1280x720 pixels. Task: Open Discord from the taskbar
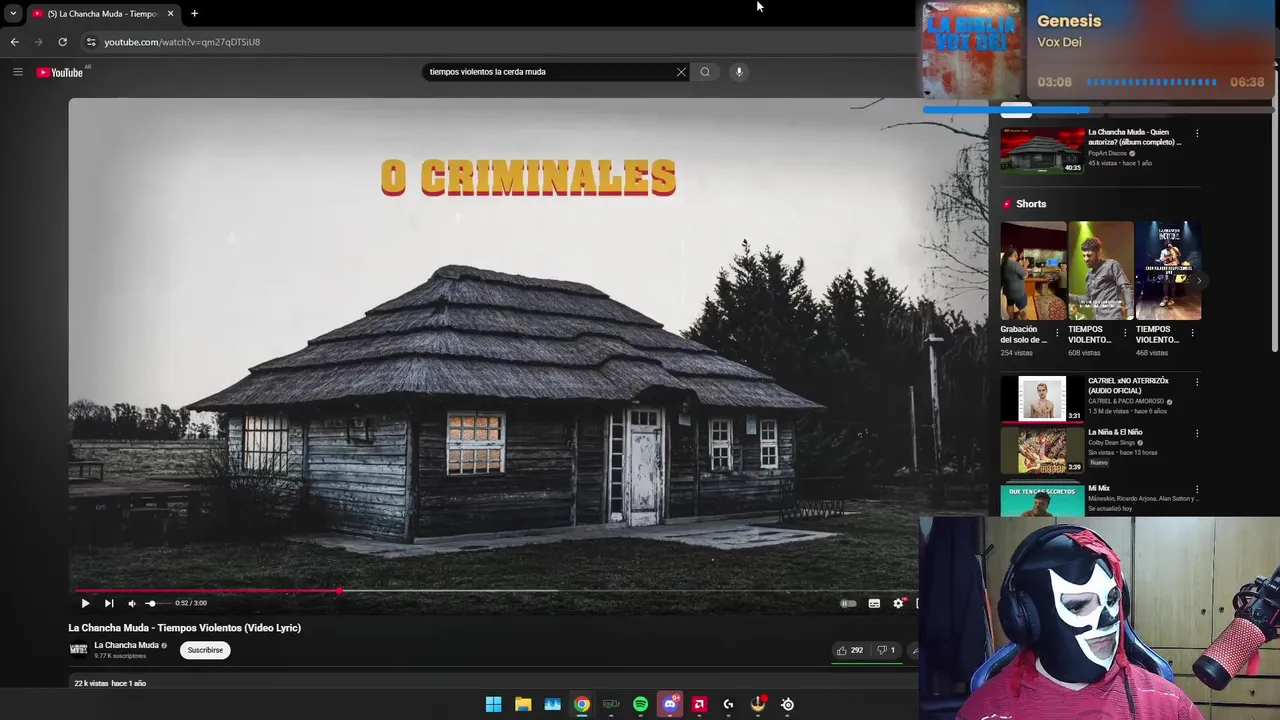670,704
